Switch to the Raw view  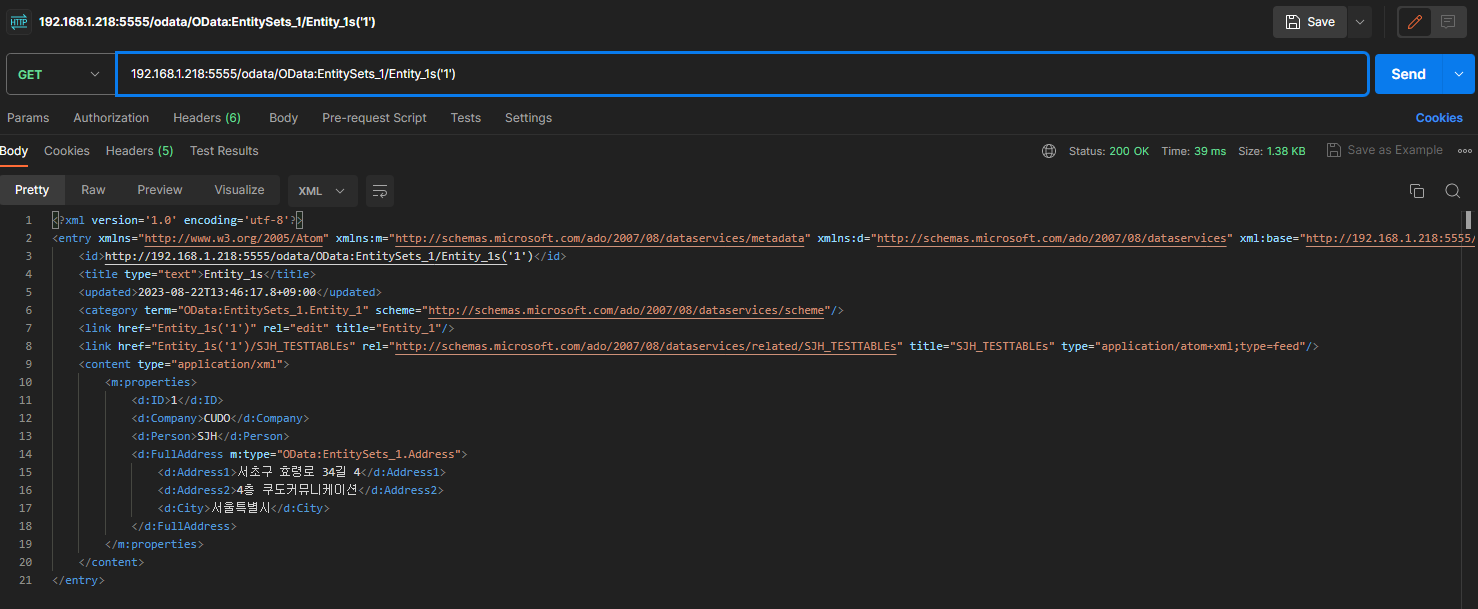[x=93, y=190]
